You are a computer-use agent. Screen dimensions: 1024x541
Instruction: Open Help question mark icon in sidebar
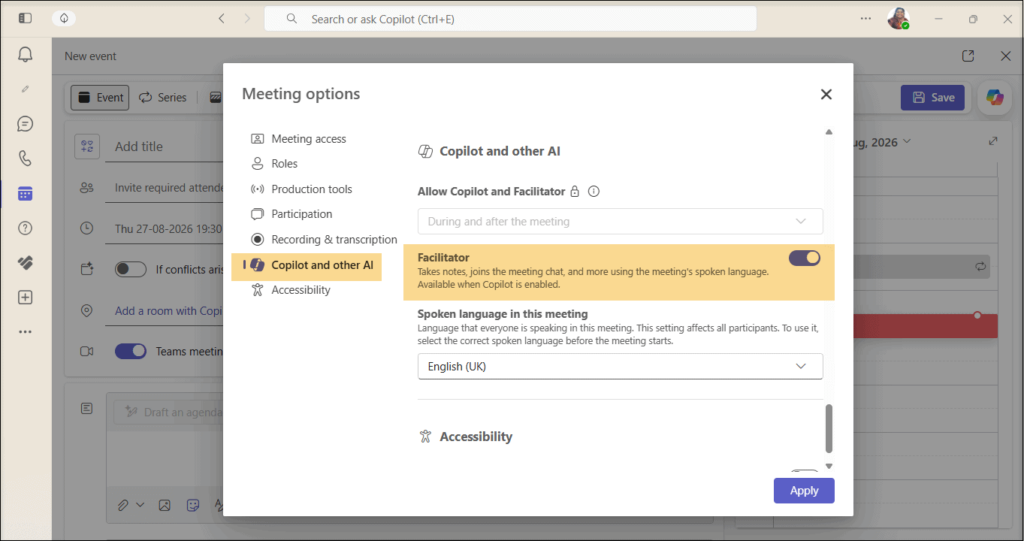point(25,228)
